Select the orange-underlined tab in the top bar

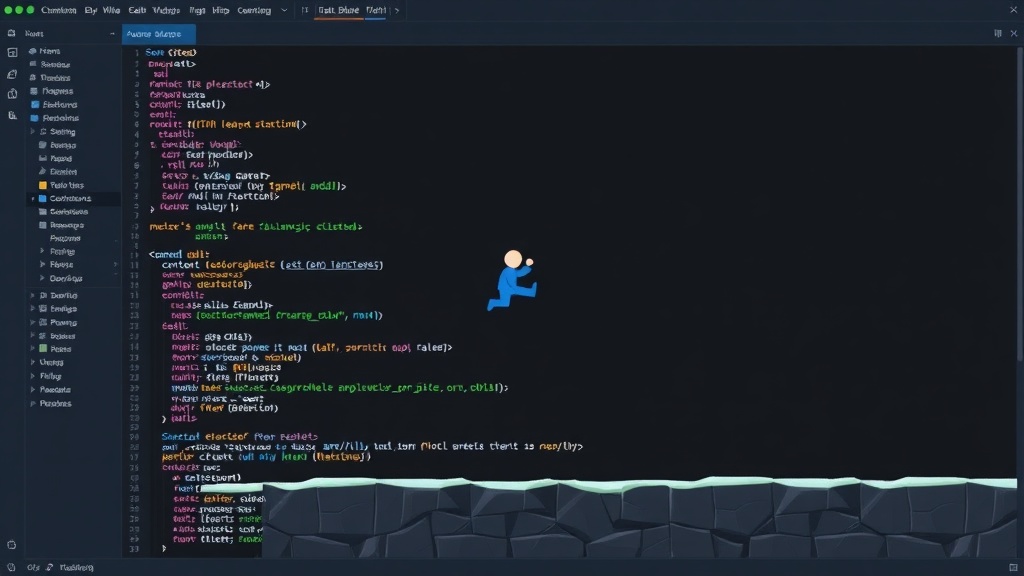338,10
